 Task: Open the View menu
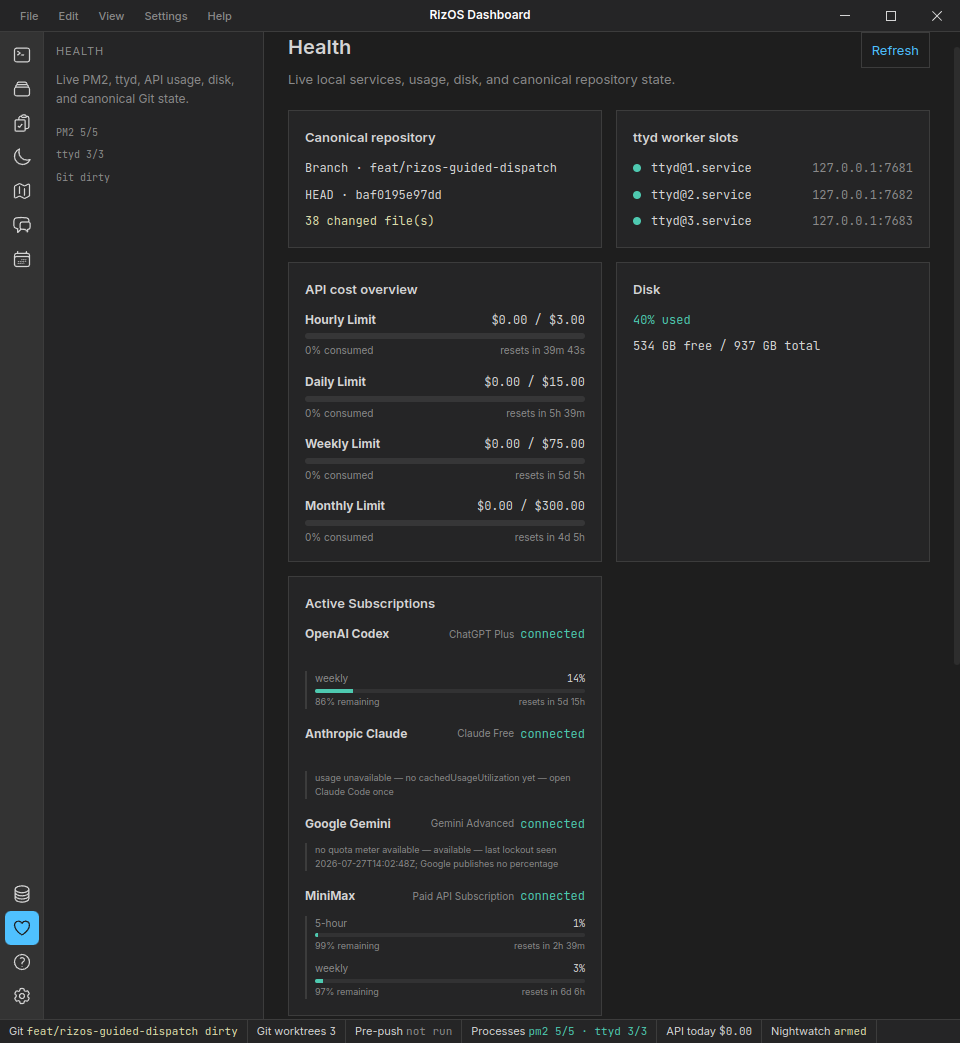click(x=111, y=16)
